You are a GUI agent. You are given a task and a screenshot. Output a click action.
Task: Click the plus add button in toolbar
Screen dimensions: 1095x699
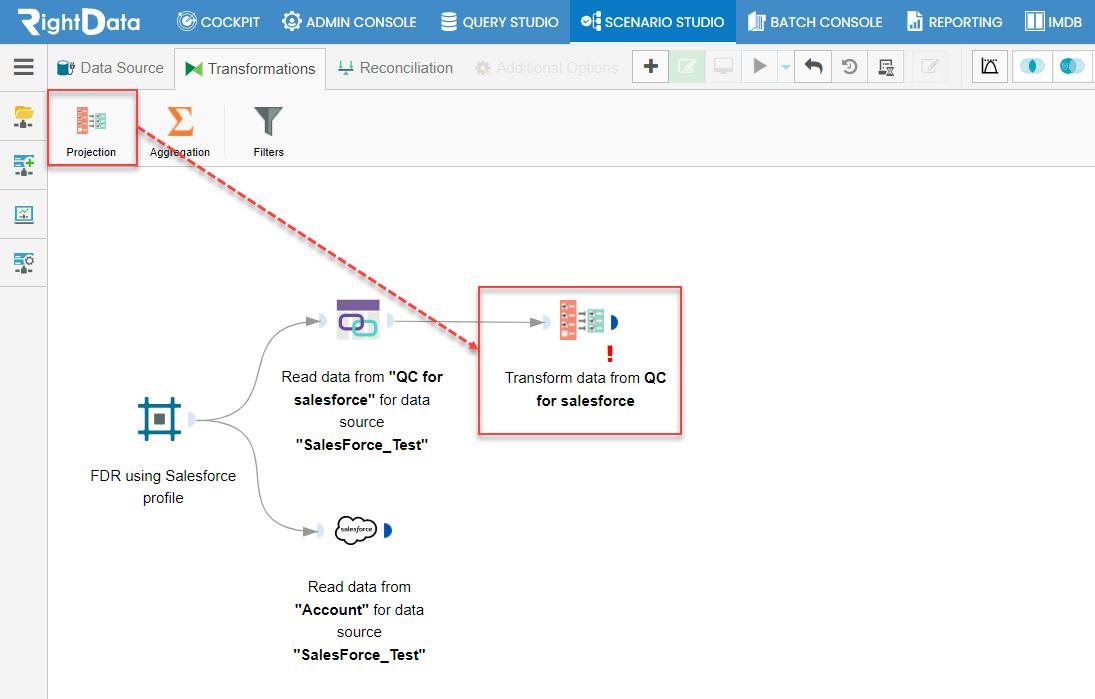tap(650, 66)
